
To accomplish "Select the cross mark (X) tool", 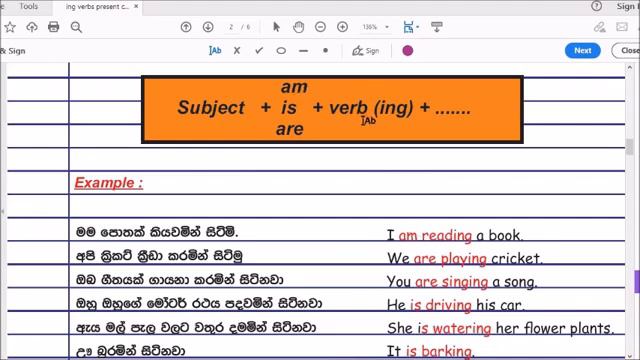I will click(237, 51).
